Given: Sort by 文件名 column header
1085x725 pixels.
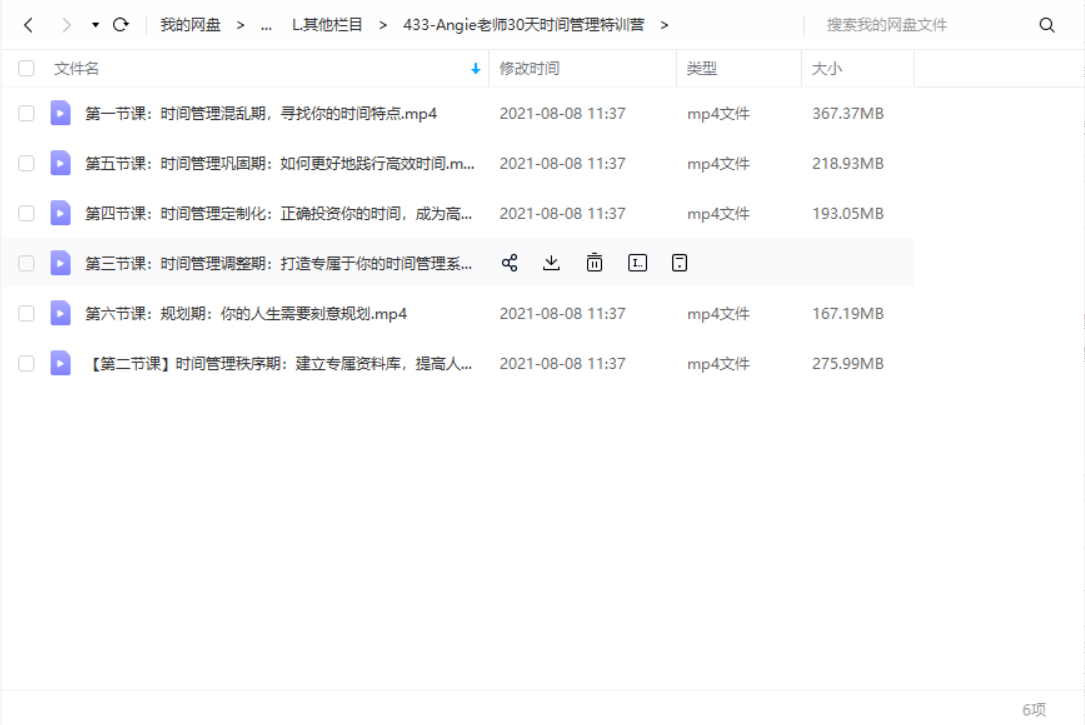Looking at the screenshot, I should [x=76, y=68].
